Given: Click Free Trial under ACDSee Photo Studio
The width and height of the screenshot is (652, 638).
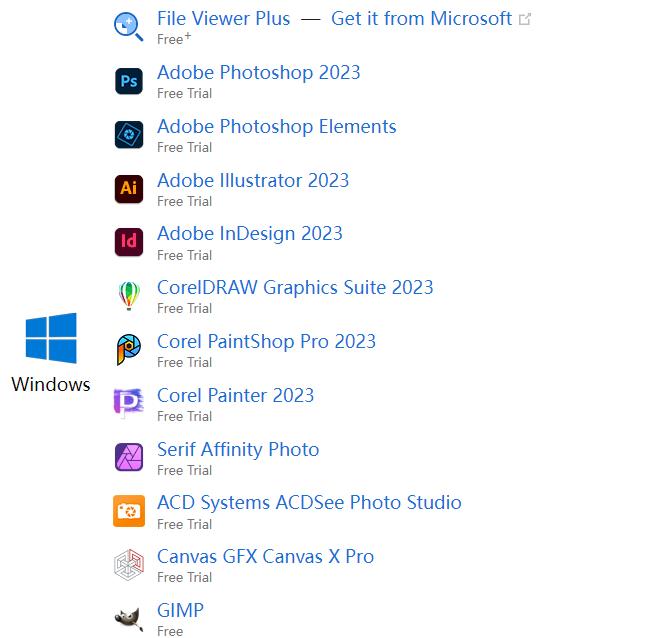Looking at the screenshot, I should (185, 524).
